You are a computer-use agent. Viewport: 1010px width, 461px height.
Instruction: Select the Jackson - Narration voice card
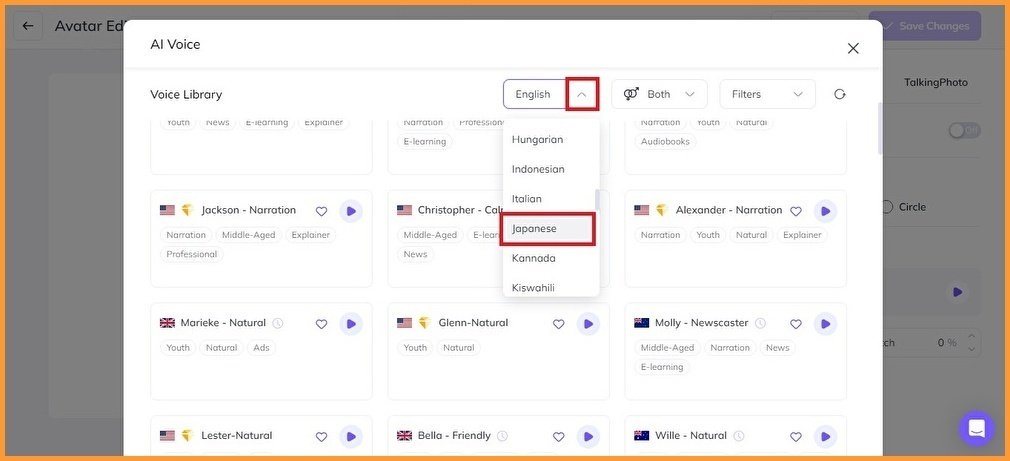(261, 238)
